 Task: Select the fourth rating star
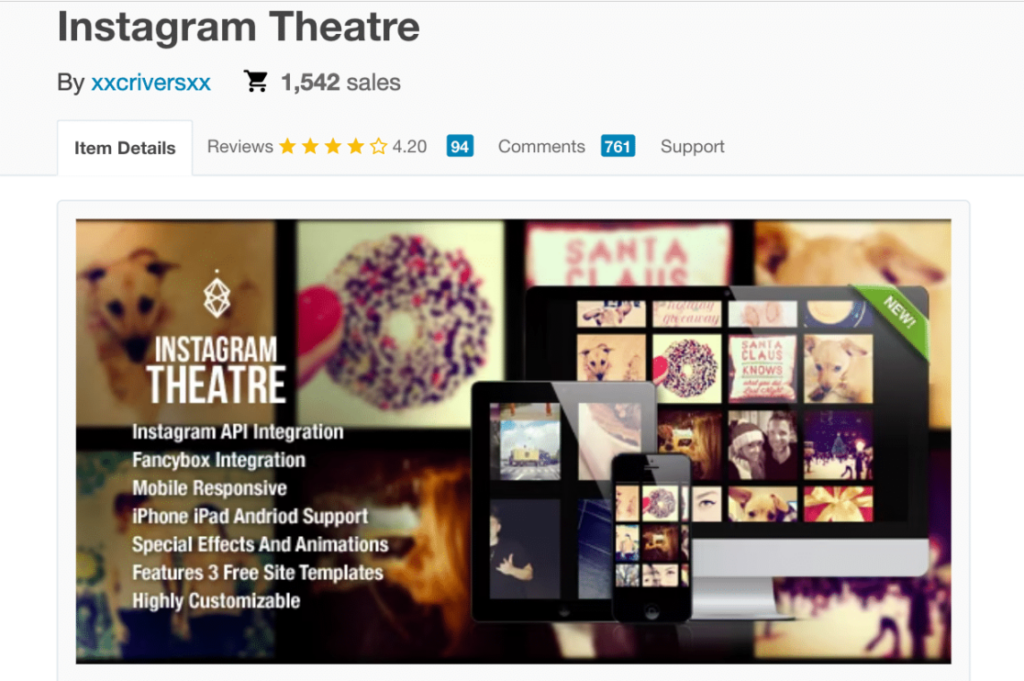(x=356, y=146)
